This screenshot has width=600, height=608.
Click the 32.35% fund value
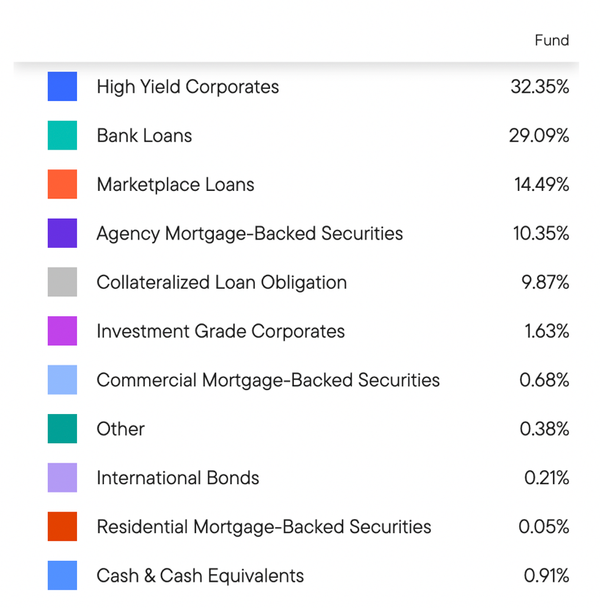pyautogui.click(x=540, y=86)
